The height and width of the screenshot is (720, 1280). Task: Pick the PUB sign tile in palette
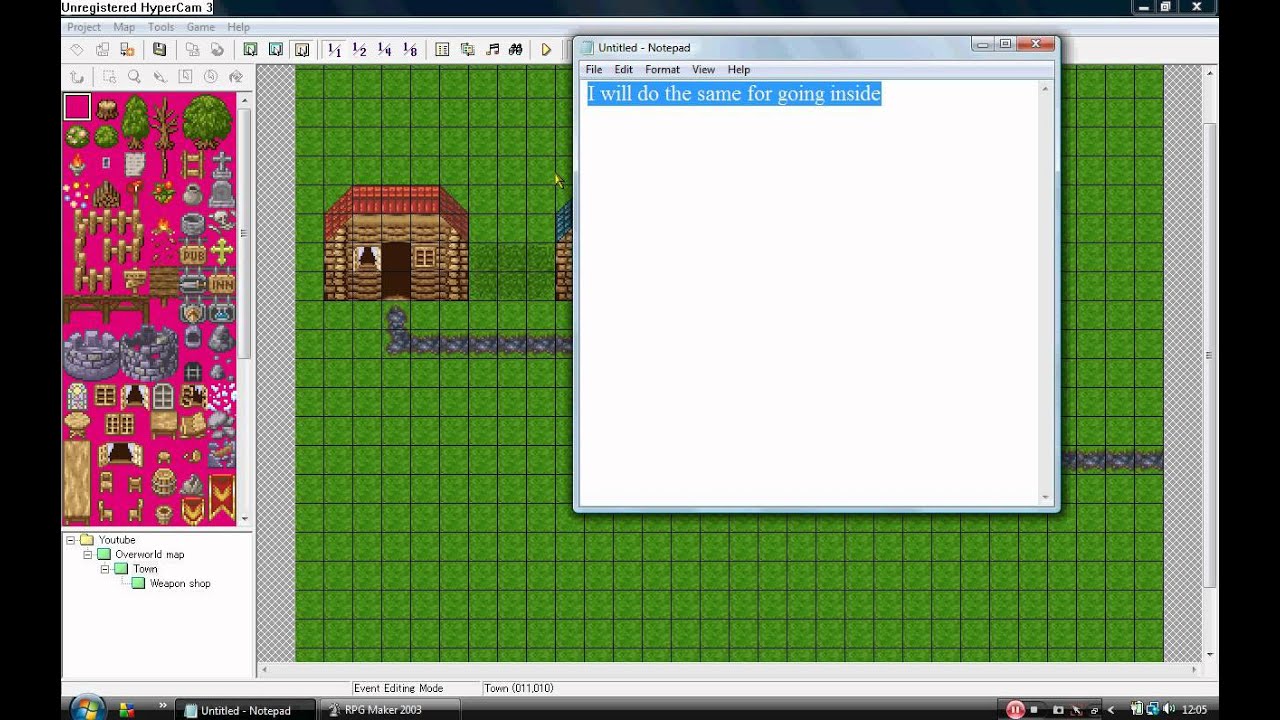(192, 255)
